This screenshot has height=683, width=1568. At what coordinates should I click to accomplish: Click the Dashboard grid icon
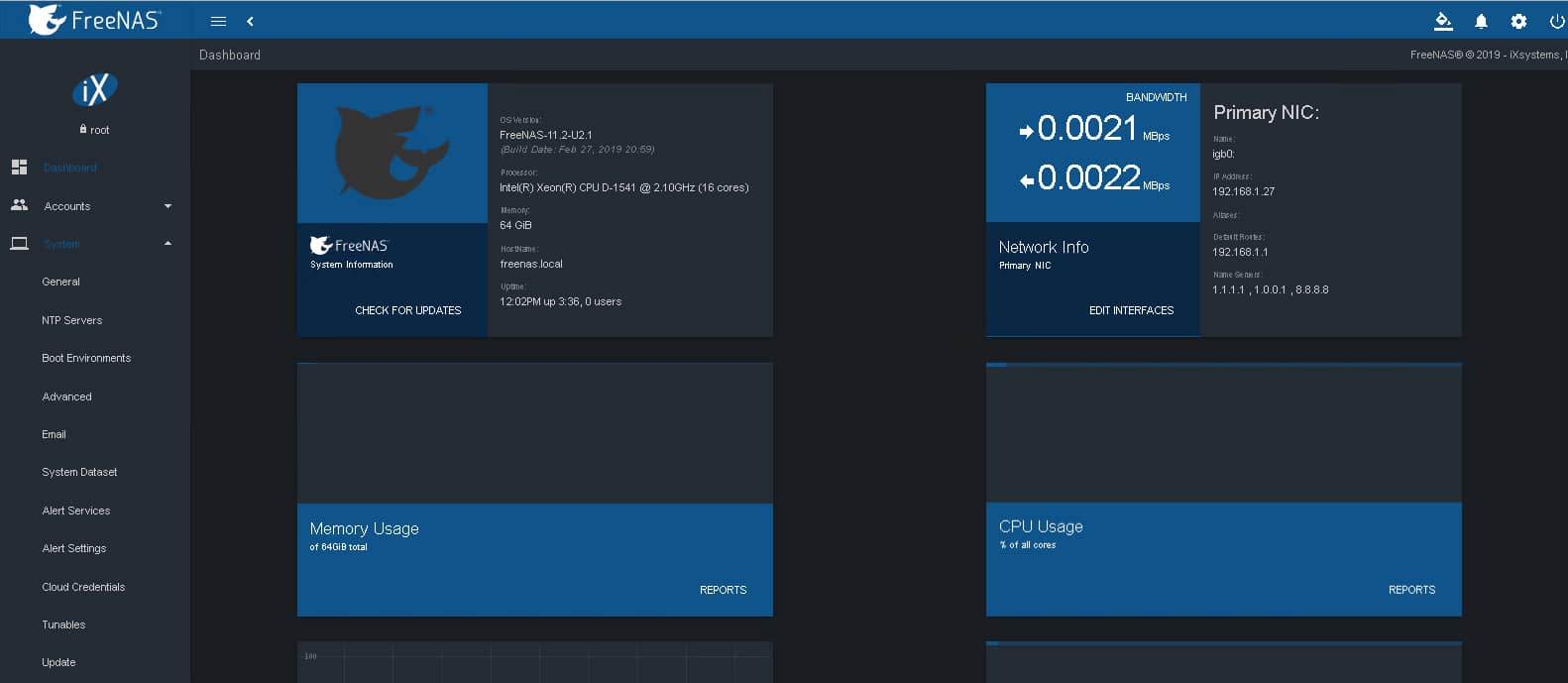tap(19, 168)
